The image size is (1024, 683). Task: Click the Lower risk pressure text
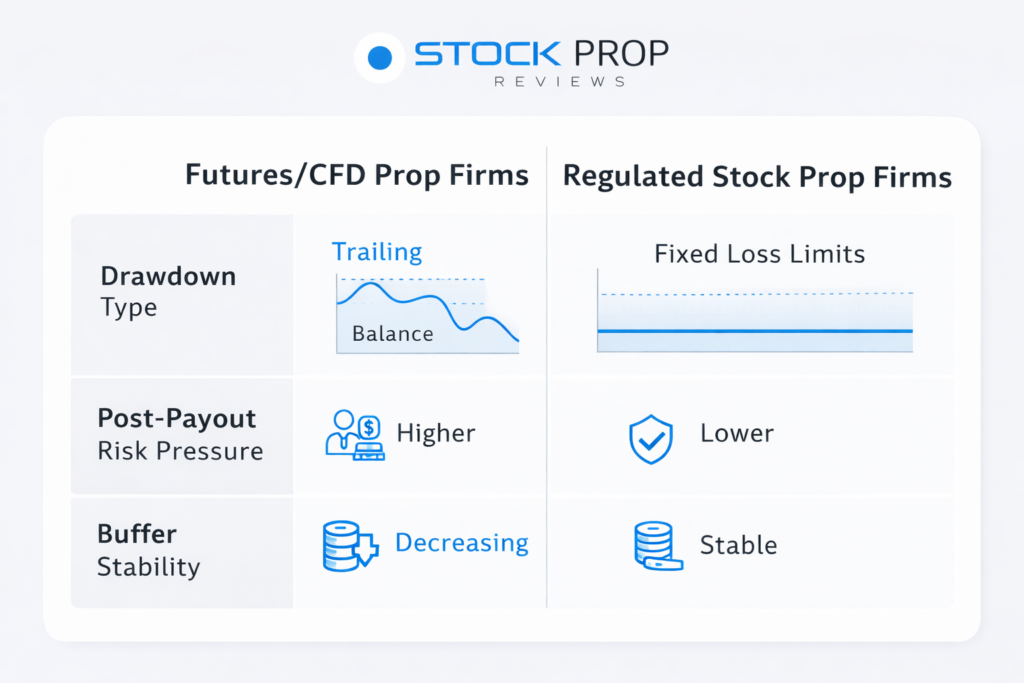[737, 433]
